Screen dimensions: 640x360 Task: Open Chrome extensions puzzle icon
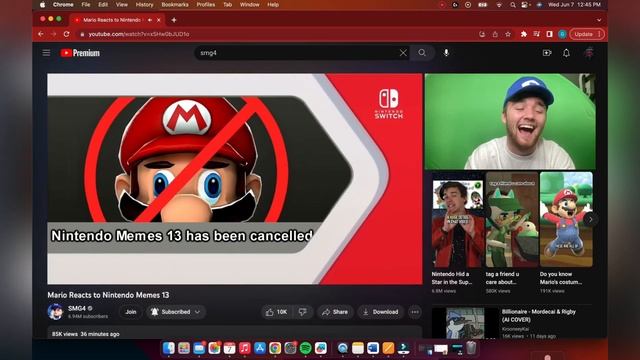(523, 34)
